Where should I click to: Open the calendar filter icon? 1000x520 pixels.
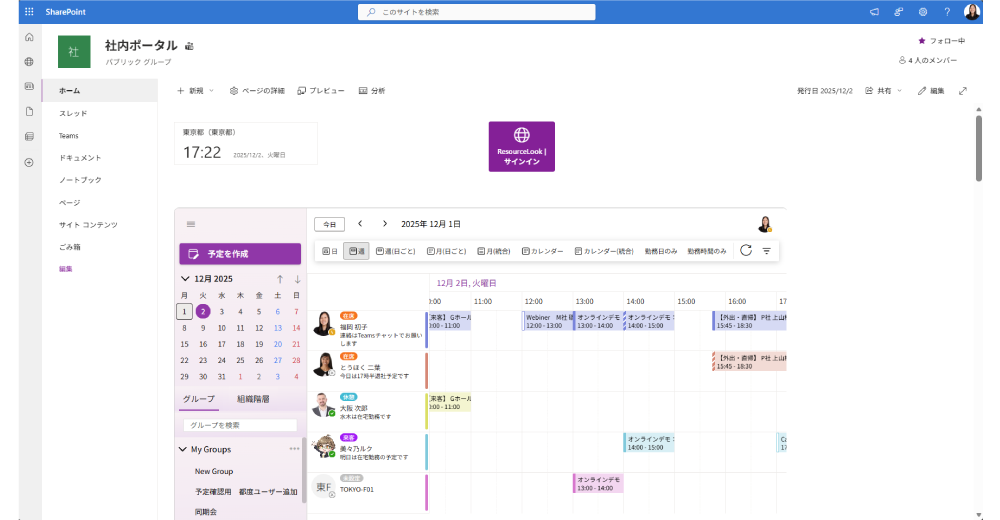click(x=767, y=251)
